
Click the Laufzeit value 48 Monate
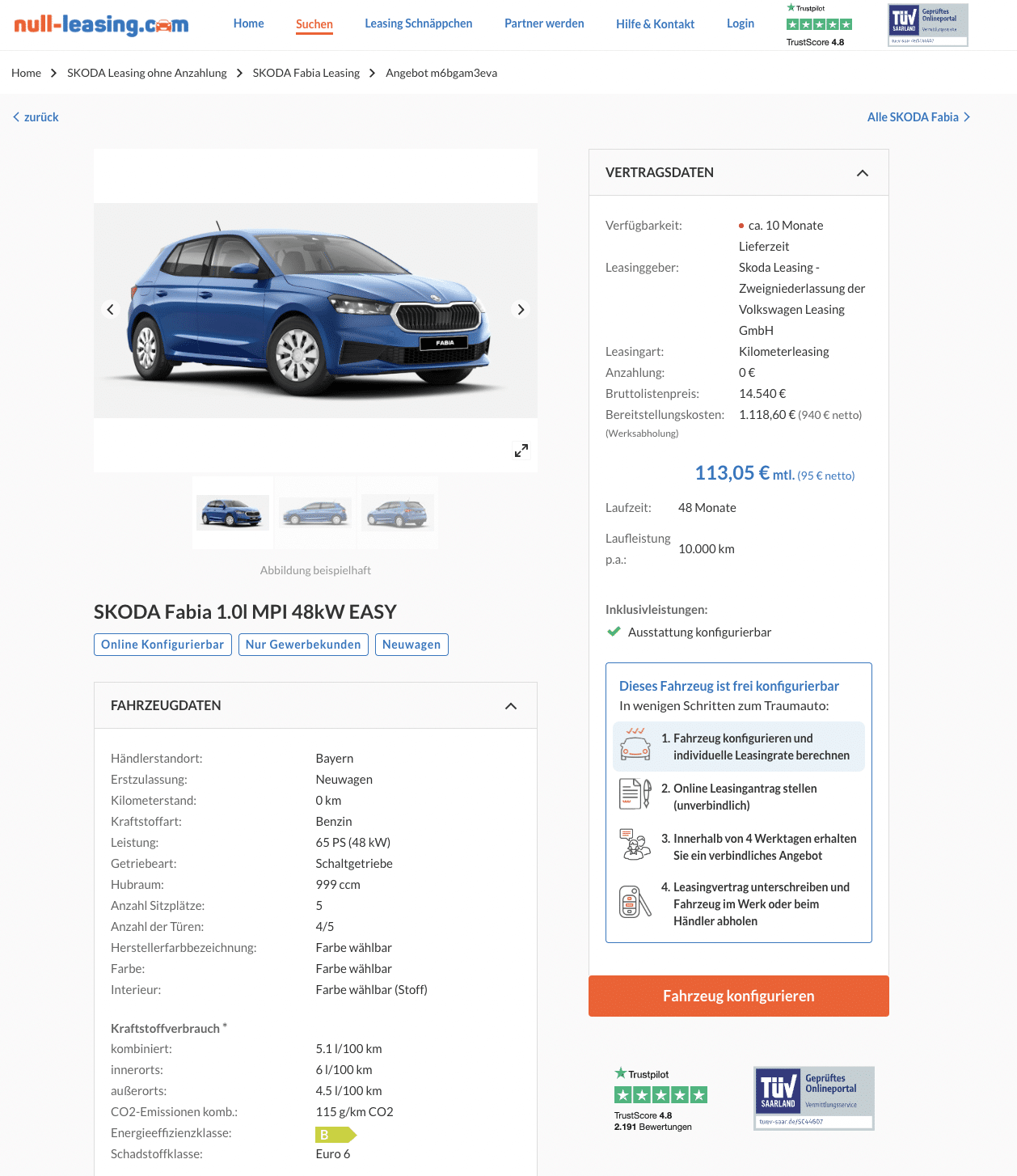(707, 508)
